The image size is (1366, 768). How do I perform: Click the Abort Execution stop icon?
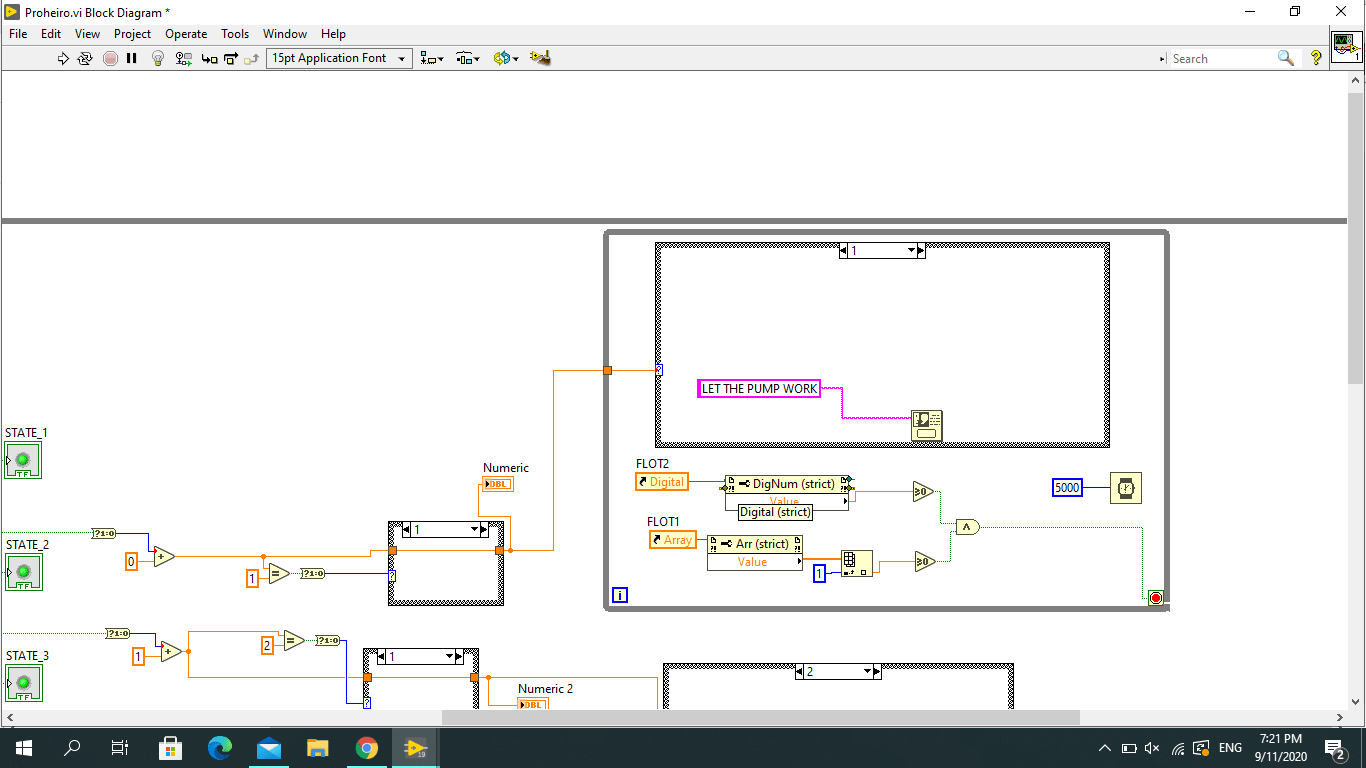[x=110, y=58]
